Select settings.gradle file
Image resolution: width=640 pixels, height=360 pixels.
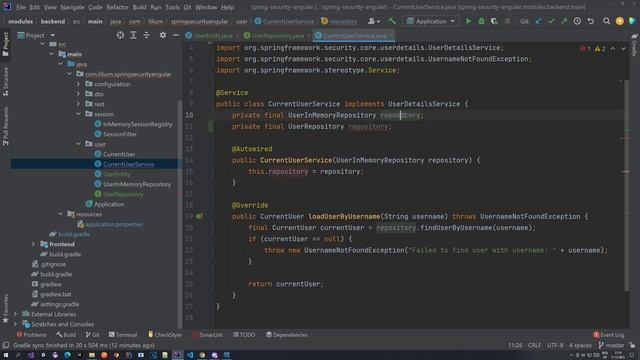[x=59, y=304]
